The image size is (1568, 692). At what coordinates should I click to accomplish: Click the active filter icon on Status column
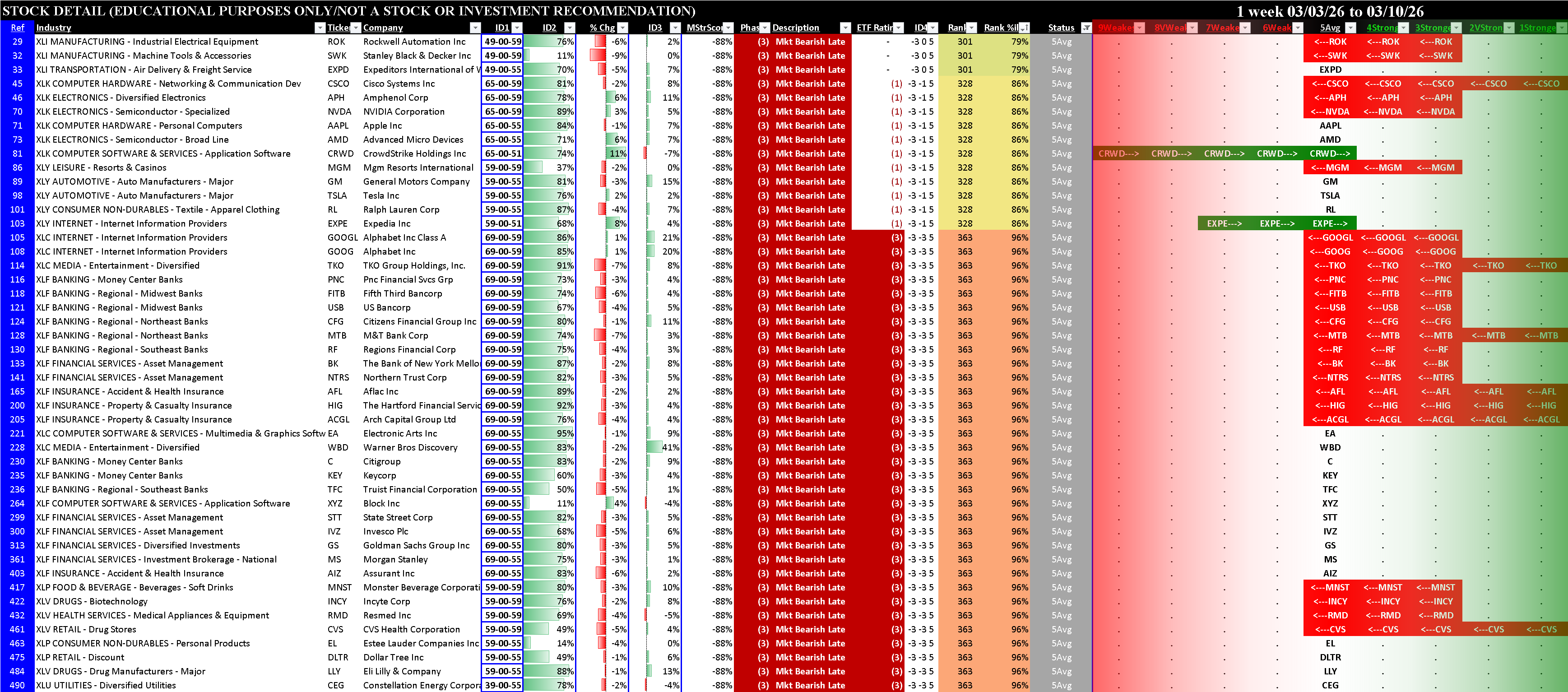click(1086, 28)
